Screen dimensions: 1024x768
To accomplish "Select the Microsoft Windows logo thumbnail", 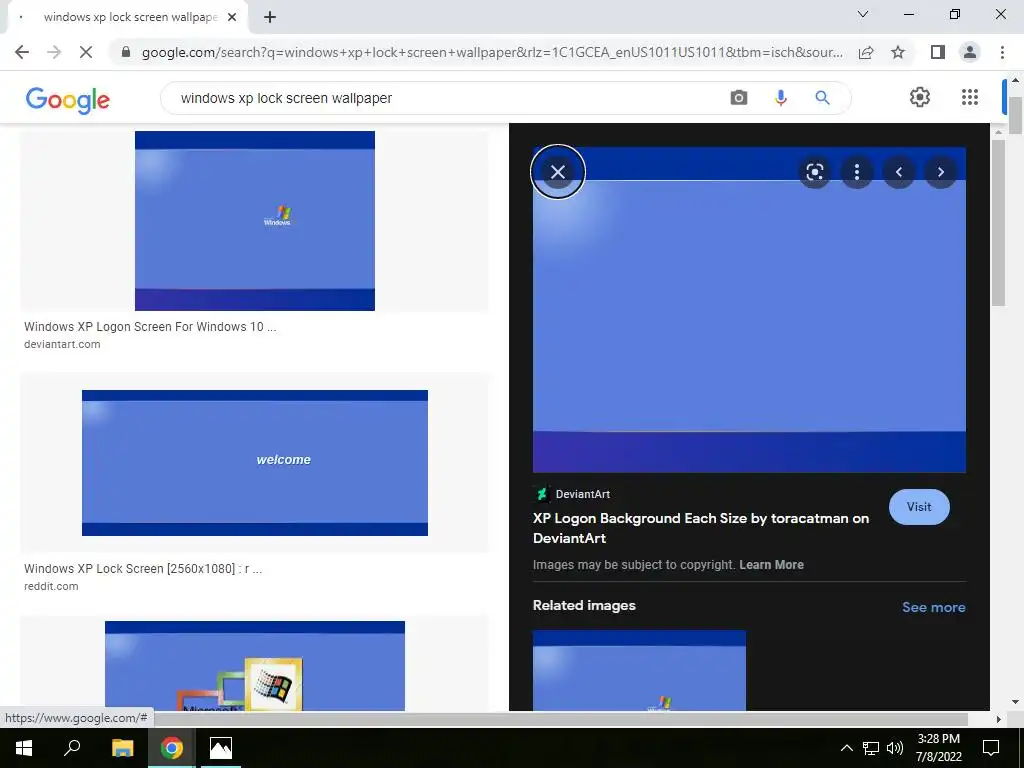I will (x=255, y=665).
